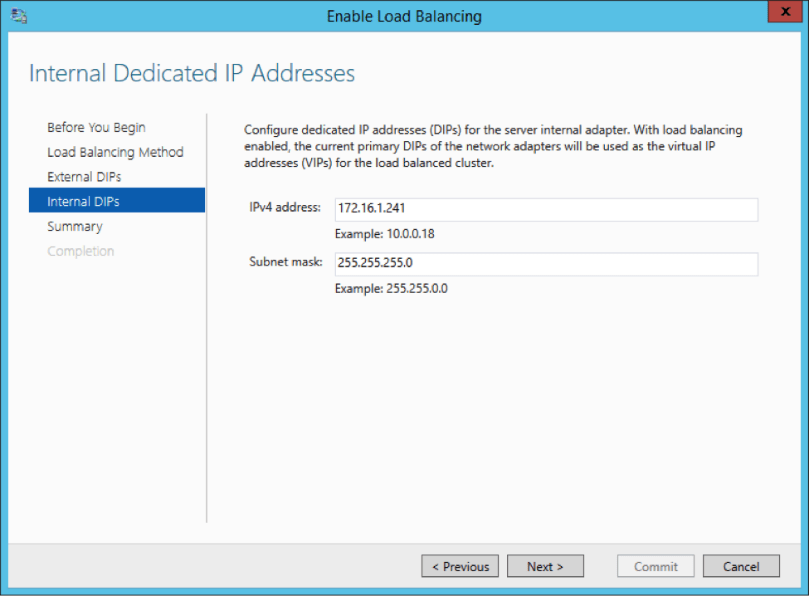Image resolution: width=809 pixels, height=596 pixels.
Task: Click the IPv4 address label
Action: tap(285, 208)
